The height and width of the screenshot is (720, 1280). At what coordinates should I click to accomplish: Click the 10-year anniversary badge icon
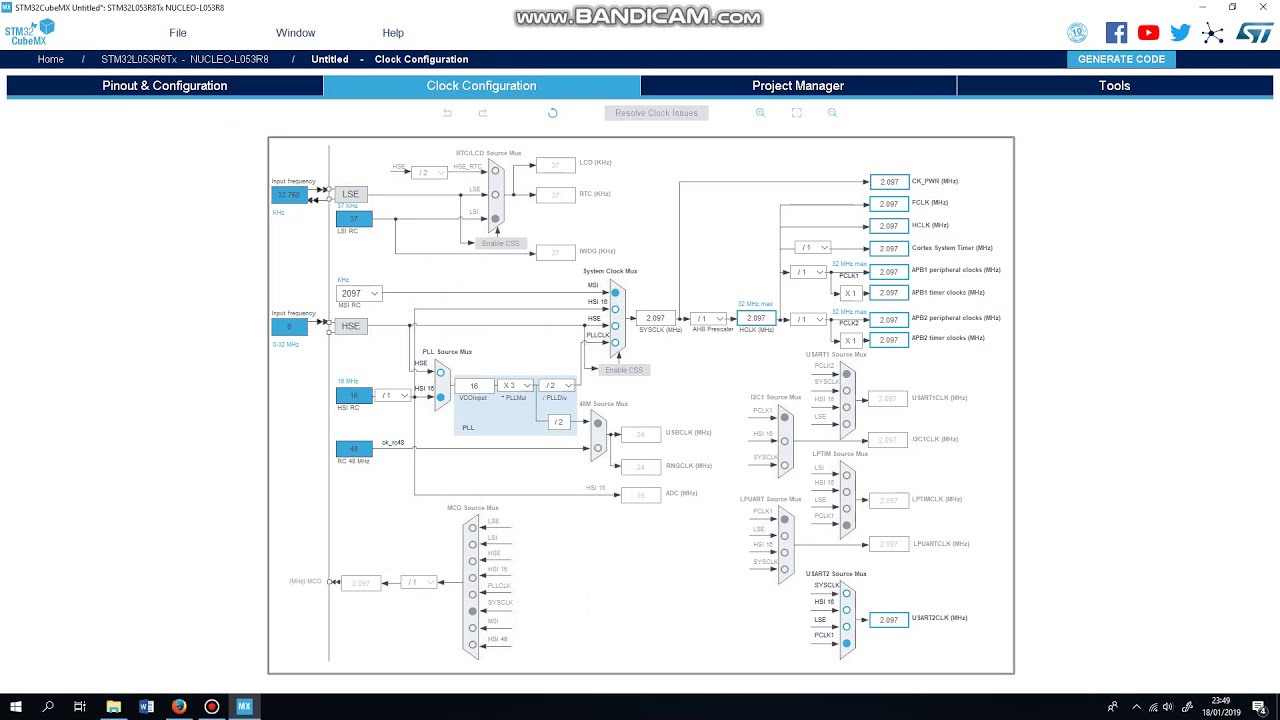1077,33
